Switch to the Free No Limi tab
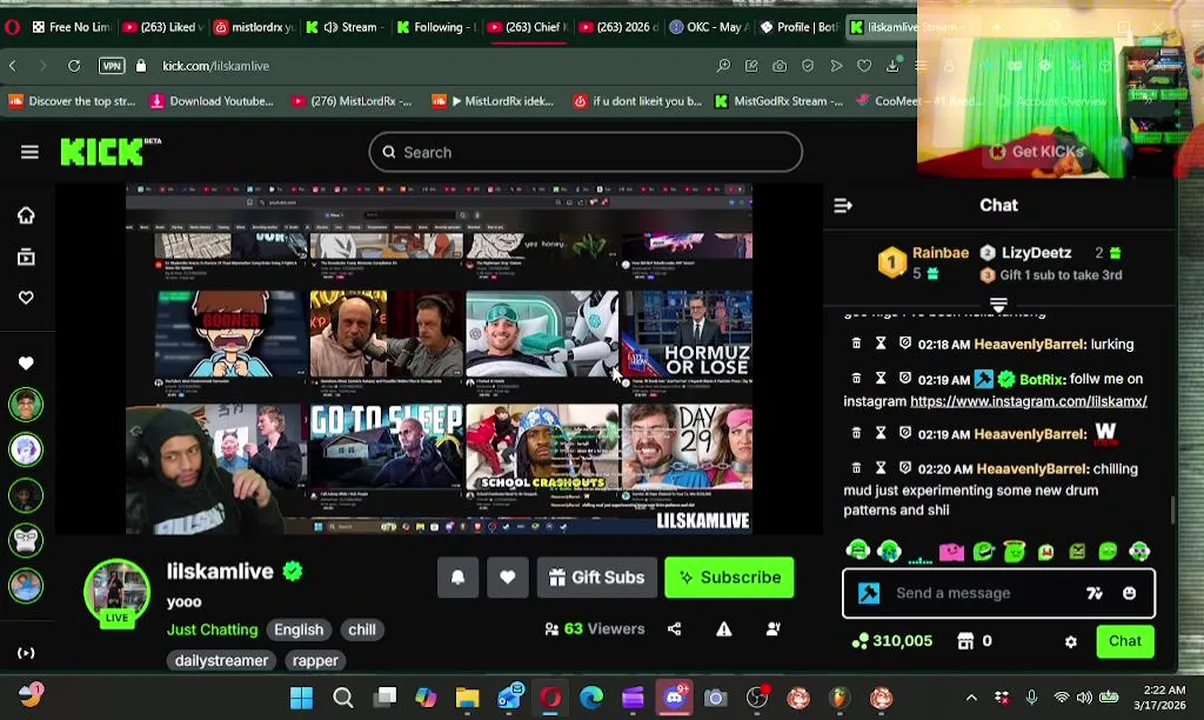 coord(70,27)
